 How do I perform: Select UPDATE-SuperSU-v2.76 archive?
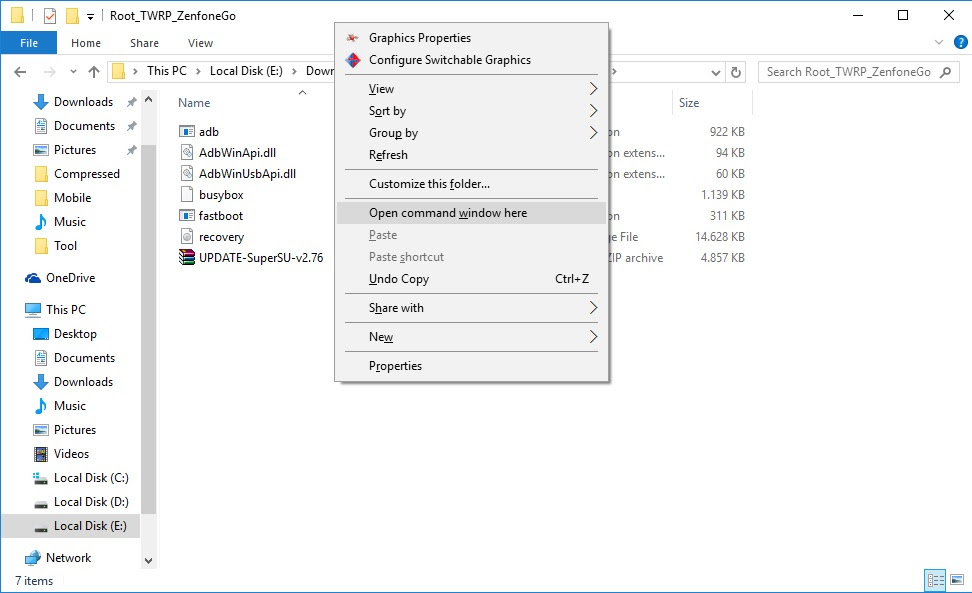[260, 258]
